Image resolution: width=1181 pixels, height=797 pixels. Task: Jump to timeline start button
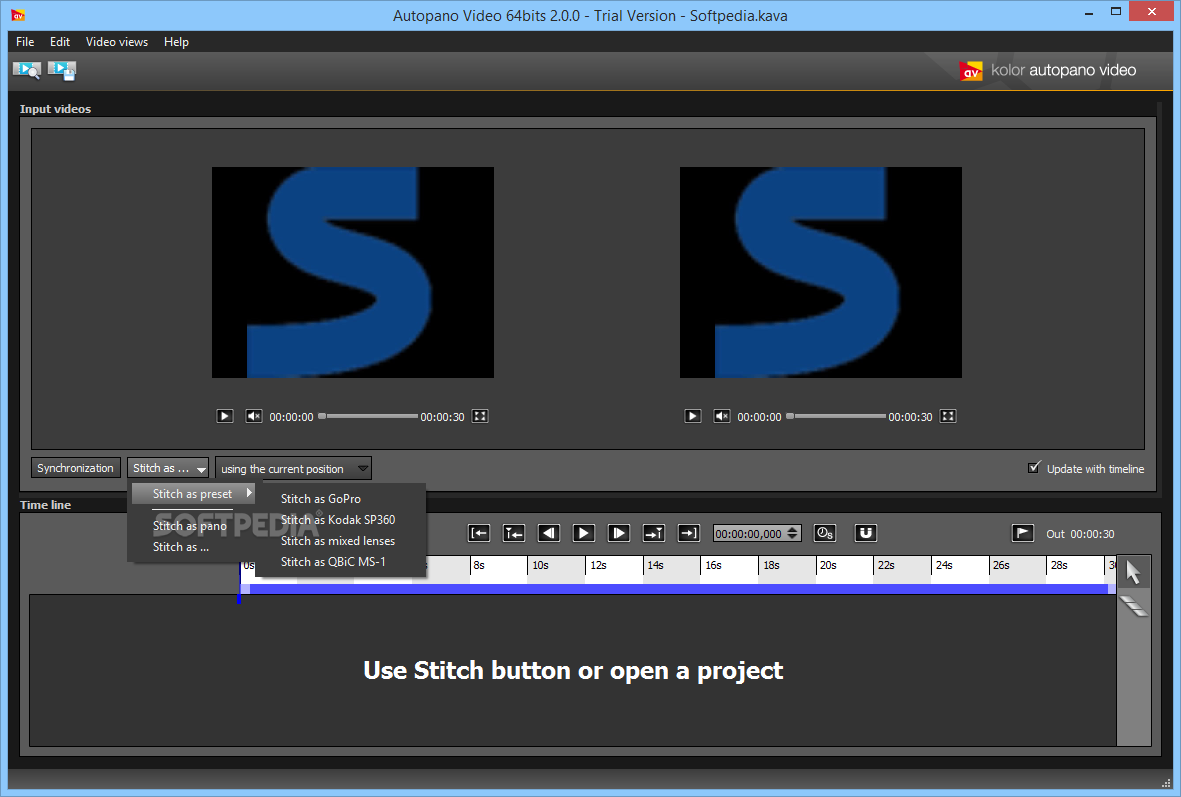click(x=479, y=533)
